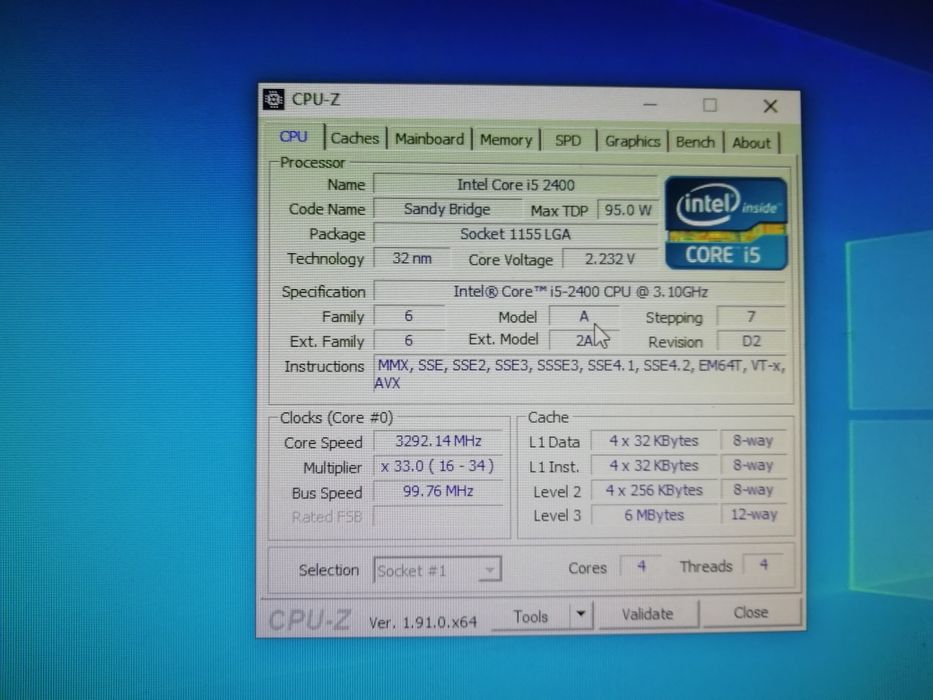
Task: Click the Package value Socket 1155 LGA
Action: pos(515,234)
